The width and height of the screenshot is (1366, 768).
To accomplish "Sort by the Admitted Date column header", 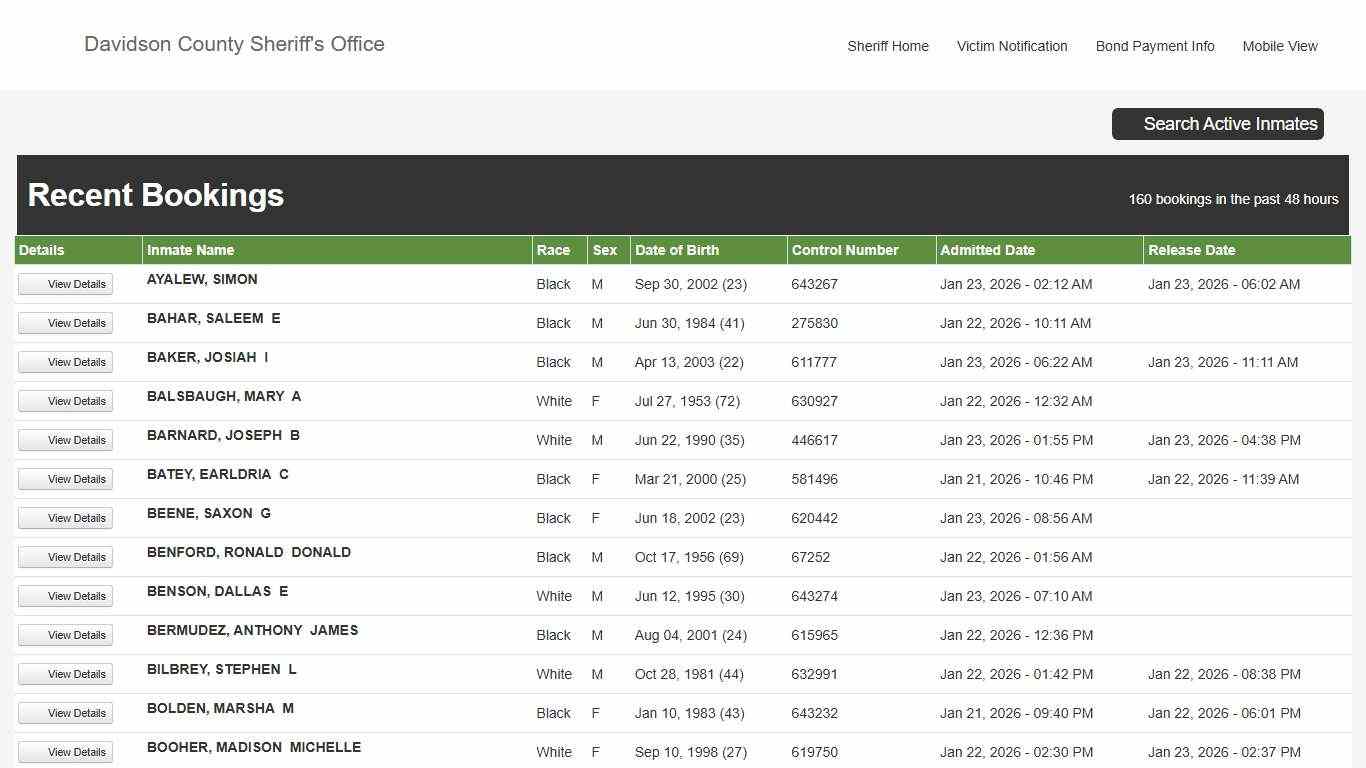I will (987, 250).
